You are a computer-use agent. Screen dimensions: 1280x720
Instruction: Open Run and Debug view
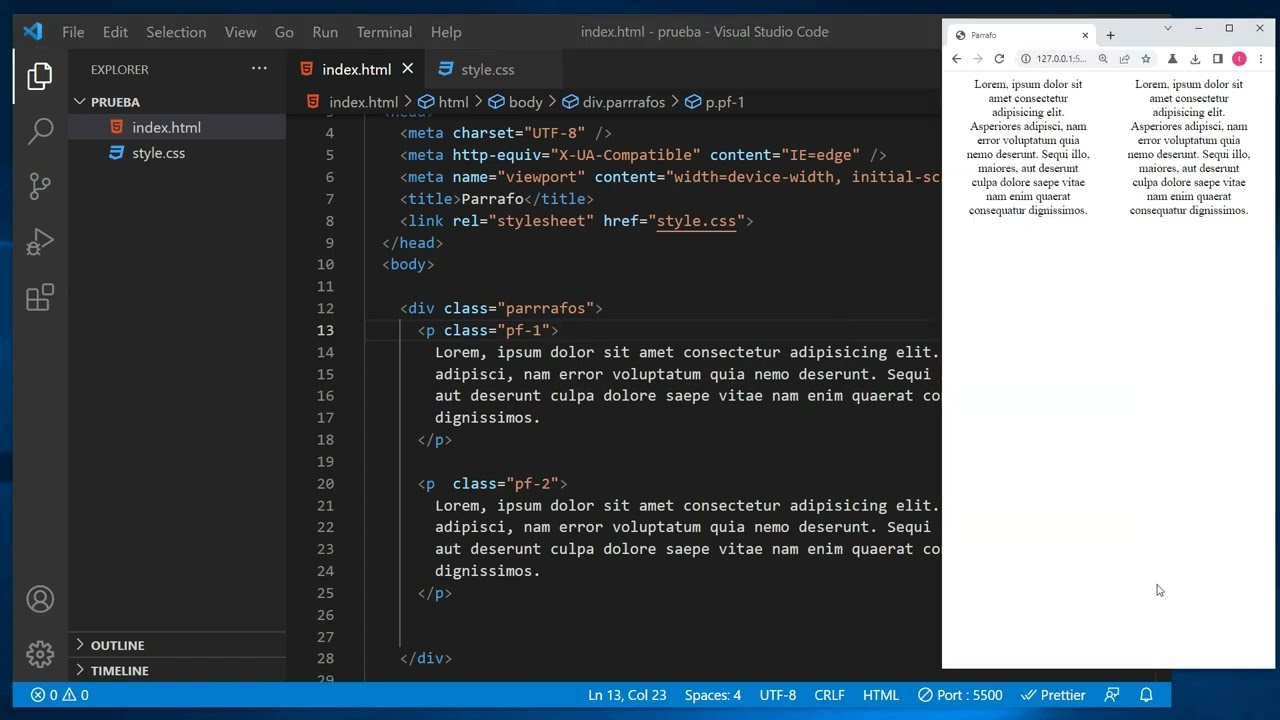coord(40,241)
